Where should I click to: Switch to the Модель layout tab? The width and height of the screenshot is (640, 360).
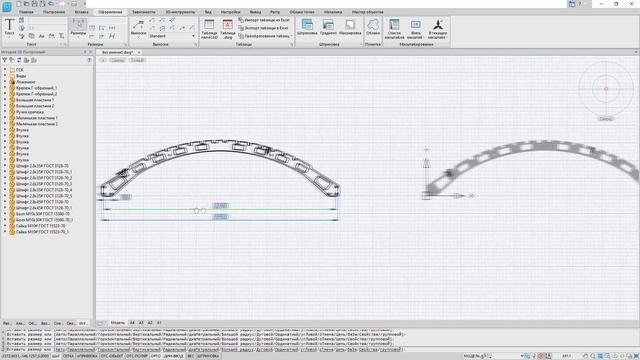click(118, 323)
